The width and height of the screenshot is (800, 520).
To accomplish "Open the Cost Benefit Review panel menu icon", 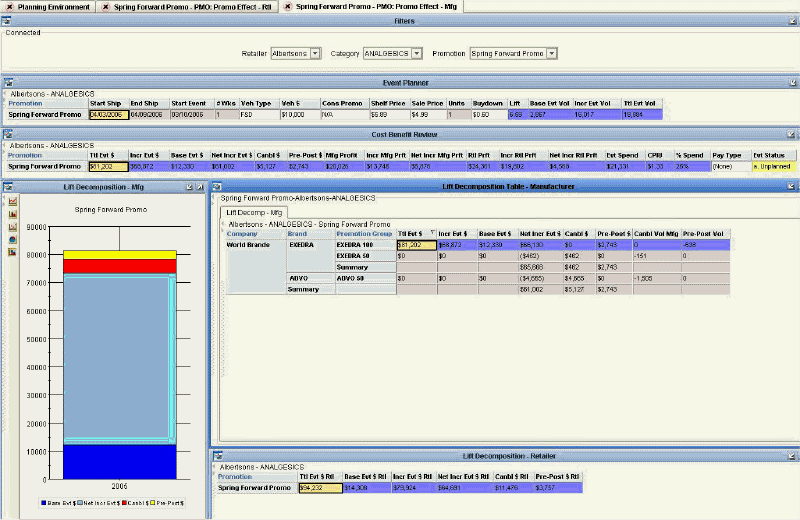I will [8, 134].
